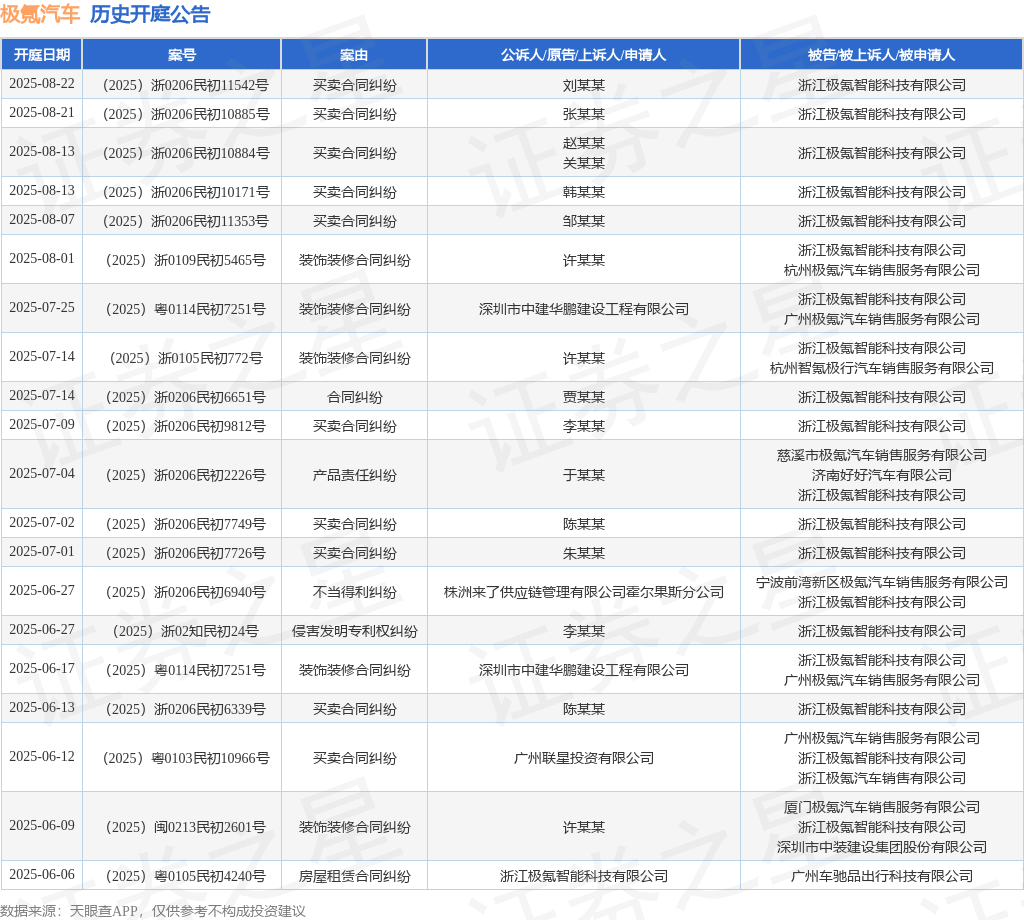The image size is (1024, 920).
Task: Click defendant 济南好好汽车有限公司
Action: (882, 475)
